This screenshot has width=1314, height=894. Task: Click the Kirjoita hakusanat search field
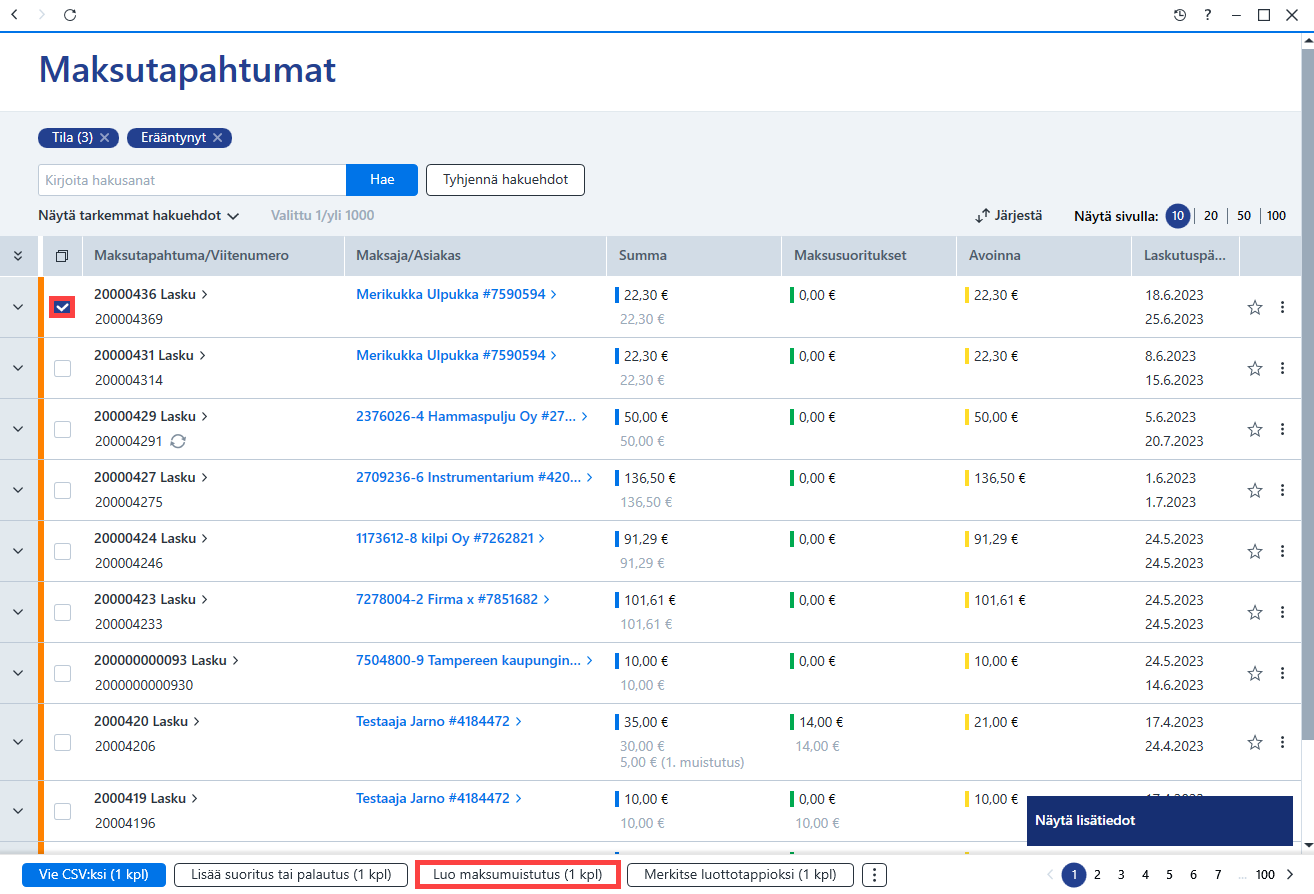tap(192, 180)
